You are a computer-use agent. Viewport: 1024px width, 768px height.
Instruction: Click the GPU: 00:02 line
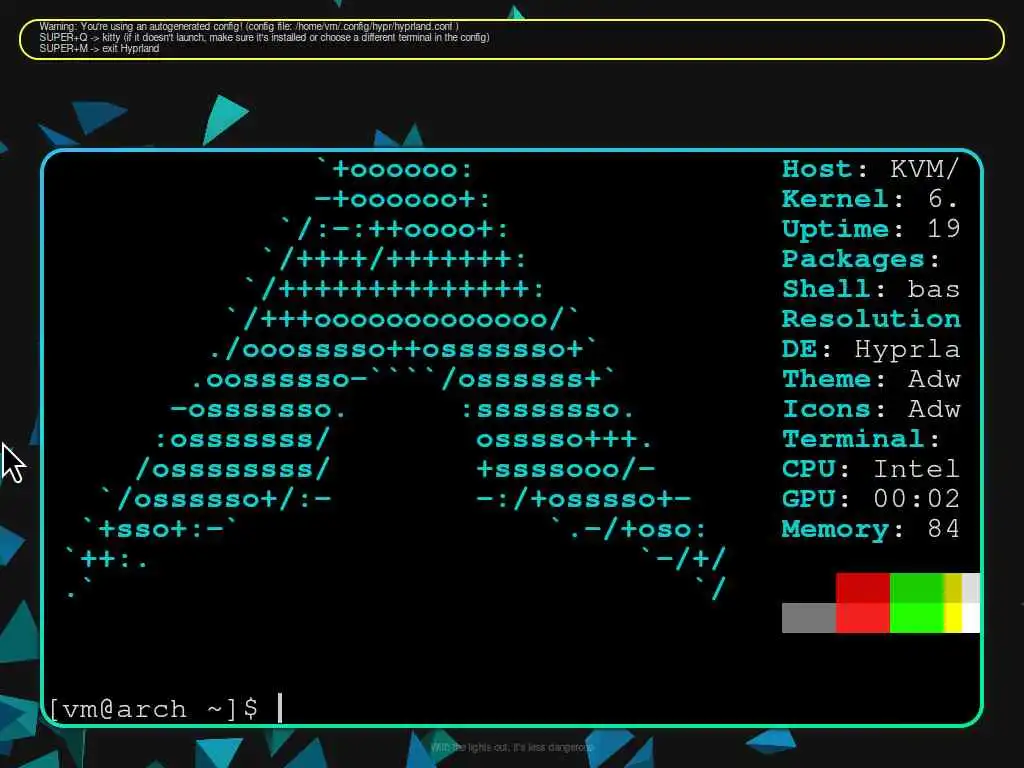[x=871, y=499]
